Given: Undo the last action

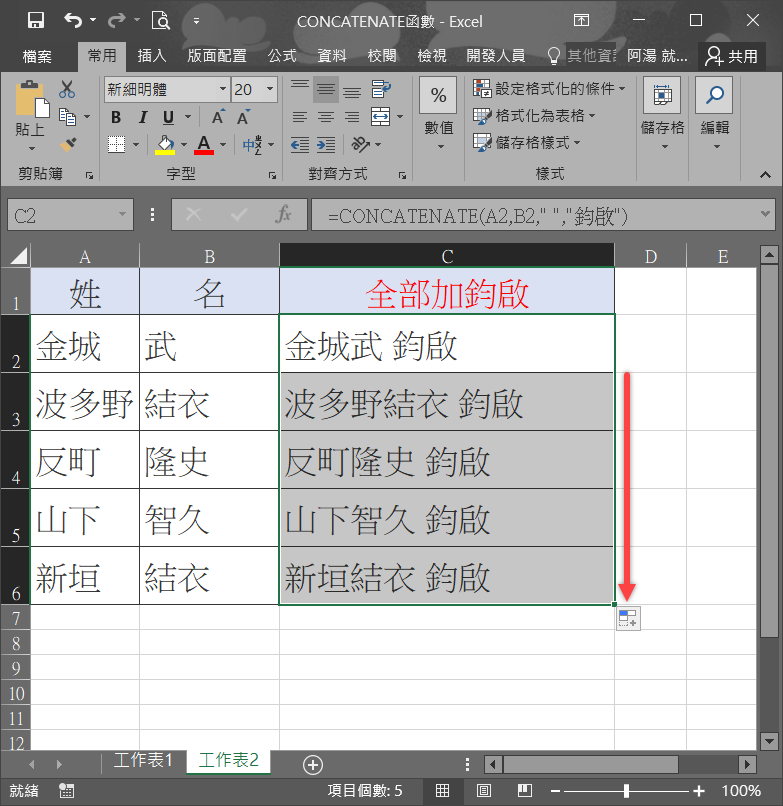Looking at the screenshot, I should (x=73, y=21).
